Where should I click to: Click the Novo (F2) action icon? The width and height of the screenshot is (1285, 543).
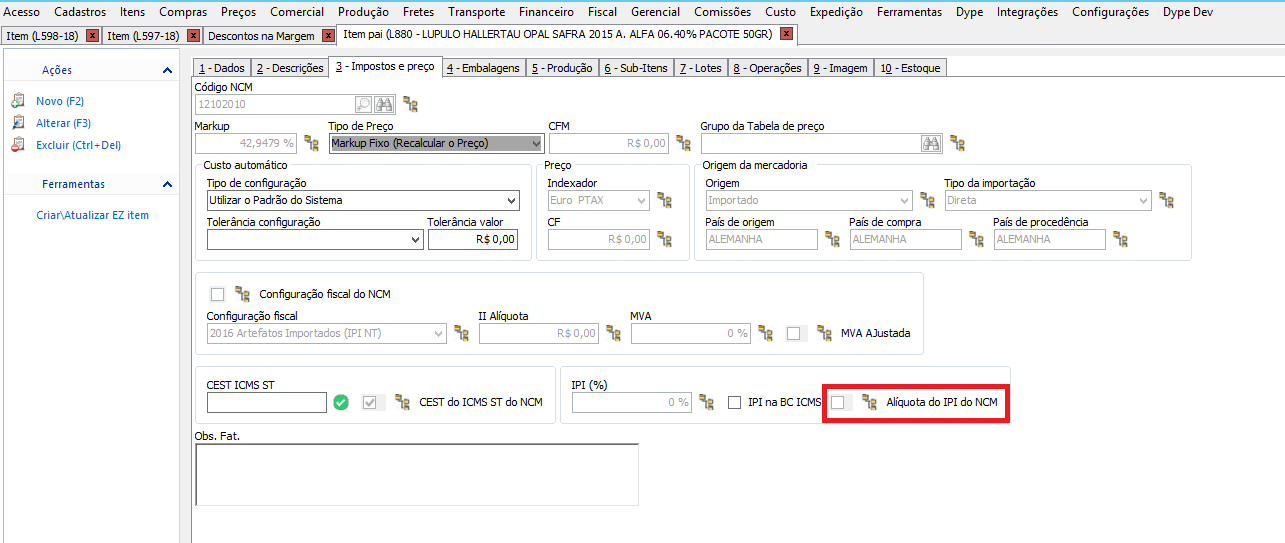pos(17,101)
